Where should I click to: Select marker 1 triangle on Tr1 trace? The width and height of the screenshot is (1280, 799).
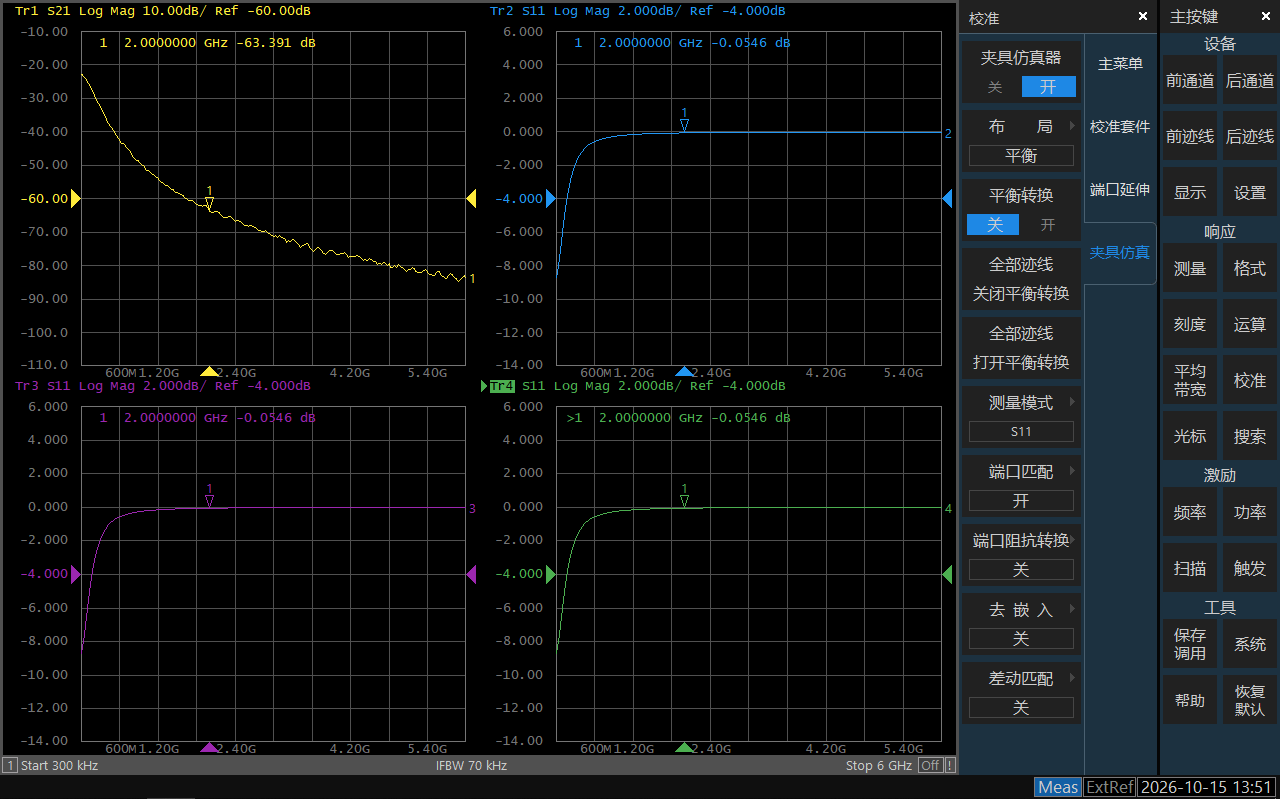tap(209, 204)
